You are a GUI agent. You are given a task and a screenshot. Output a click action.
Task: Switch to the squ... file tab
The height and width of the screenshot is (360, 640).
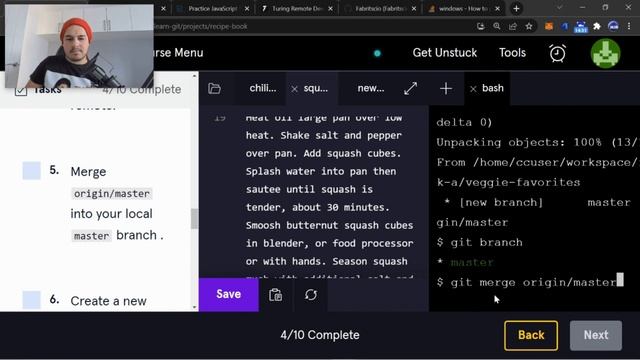point(316,88)
